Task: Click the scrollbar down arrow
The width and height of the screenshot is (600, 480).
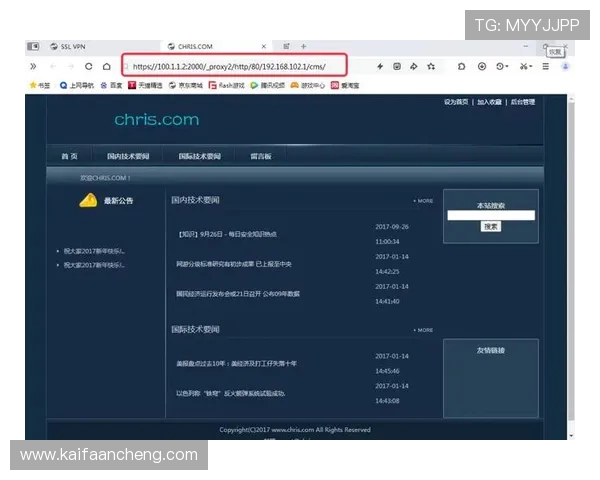Action: (571, 436)
